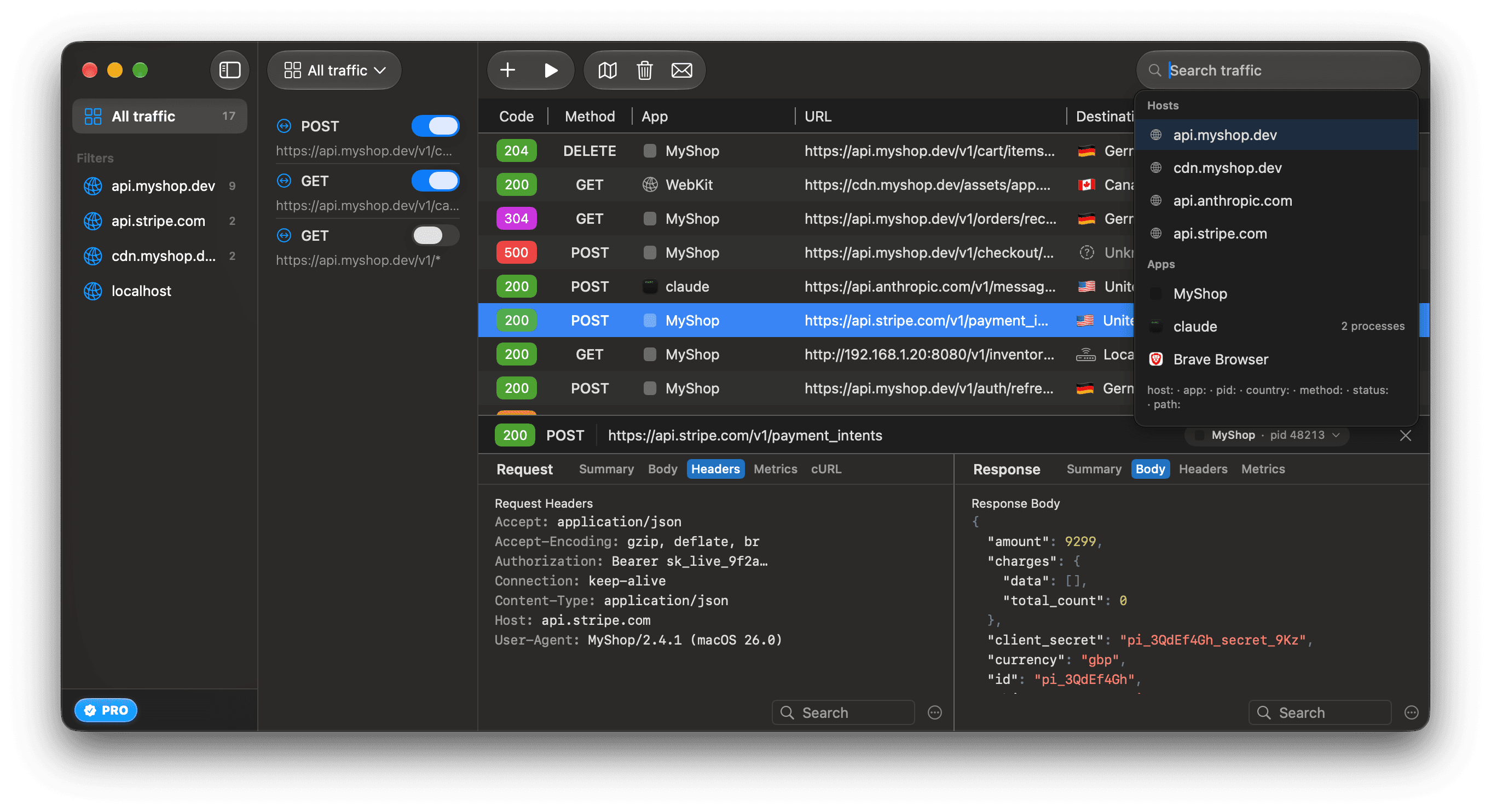Focus the Search traffic field

1278,70
